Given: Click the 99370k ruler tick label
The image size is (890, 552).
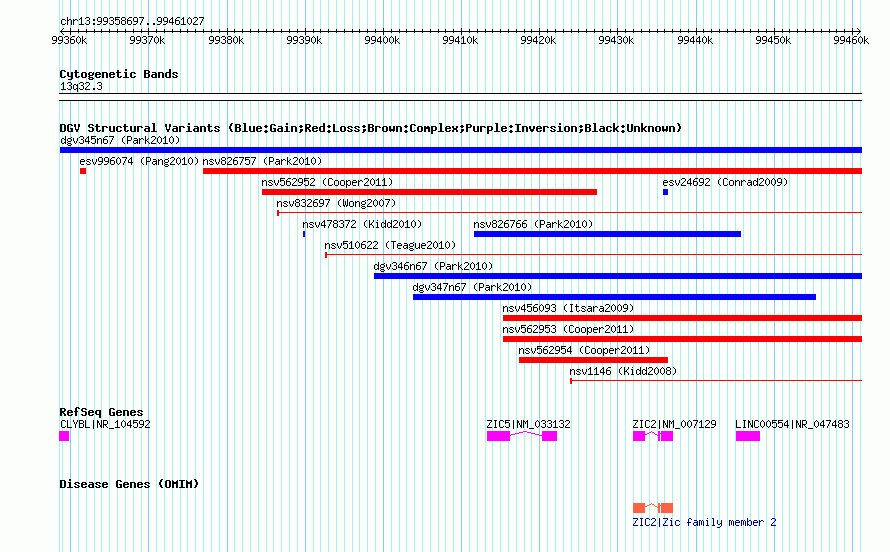Looking at the screenshot, I should pyautogui.click(x=147, y=40).
